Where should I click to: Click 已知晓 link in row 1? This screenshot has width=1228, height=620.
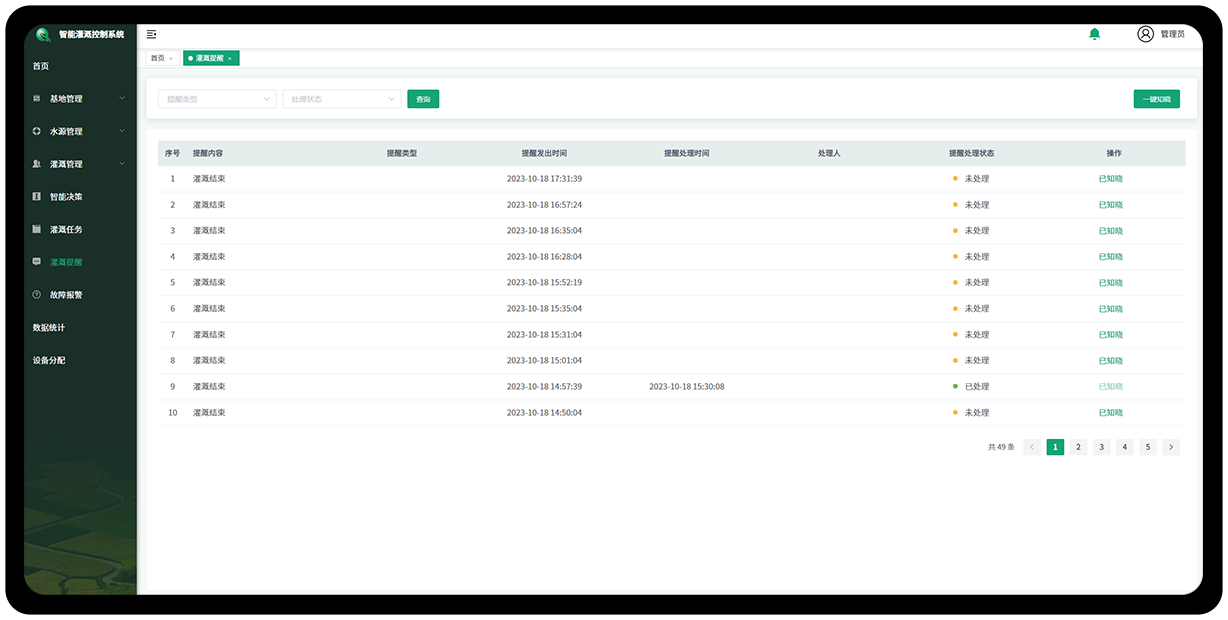tap(1110, 179)
